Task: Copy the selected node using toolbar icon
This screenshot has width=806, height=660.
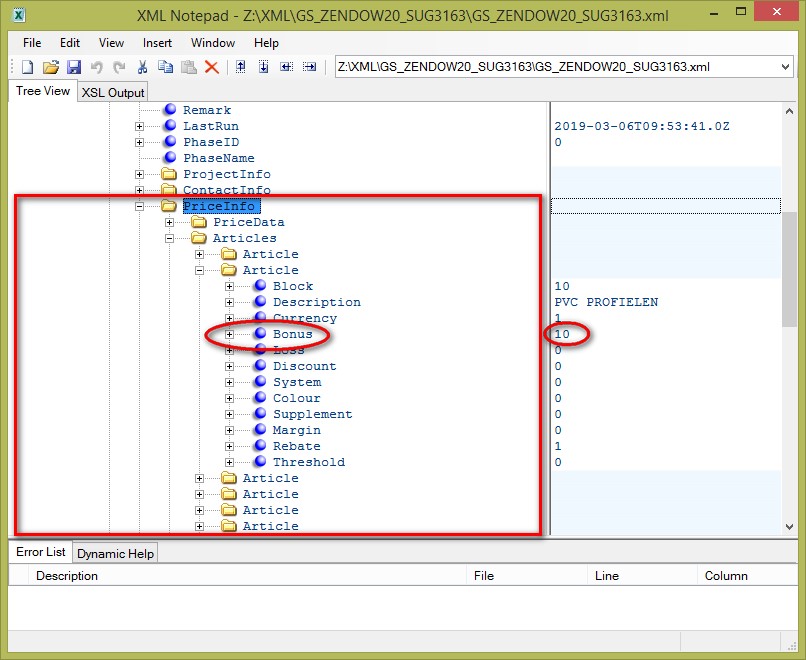Action: tap(166, 67)
